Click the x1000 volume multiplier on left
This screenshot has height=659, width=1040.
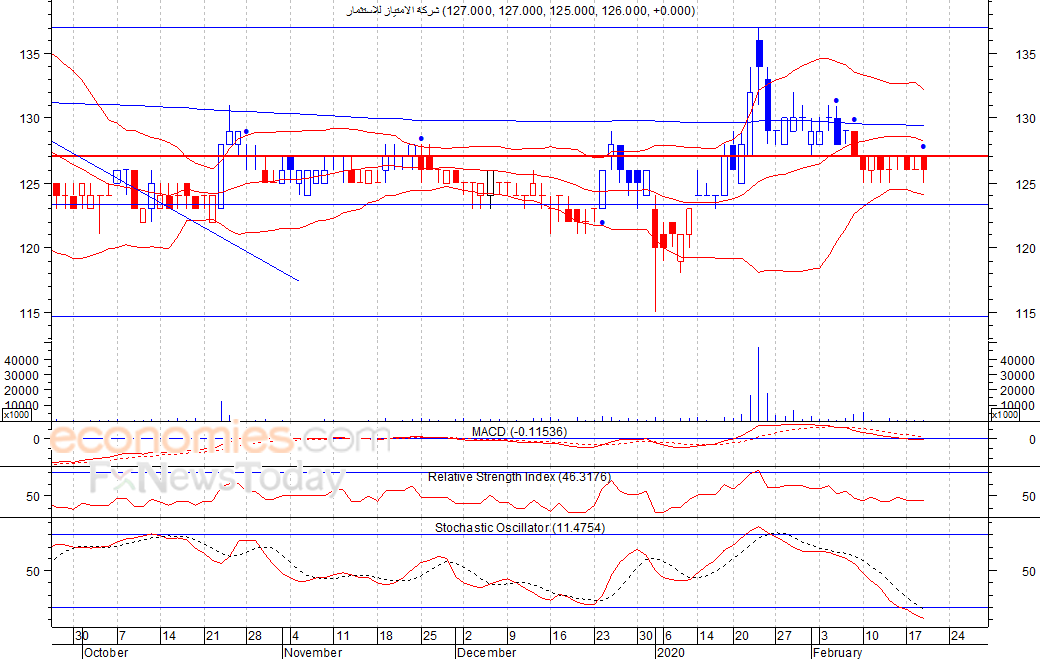coord(16,415)
